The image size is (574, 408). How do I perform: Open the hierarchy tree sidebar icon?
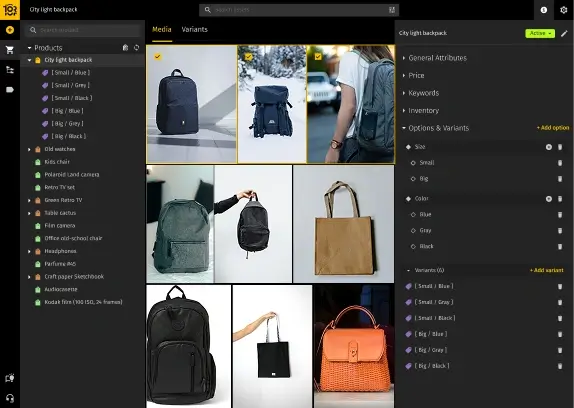tap(10, 70)
